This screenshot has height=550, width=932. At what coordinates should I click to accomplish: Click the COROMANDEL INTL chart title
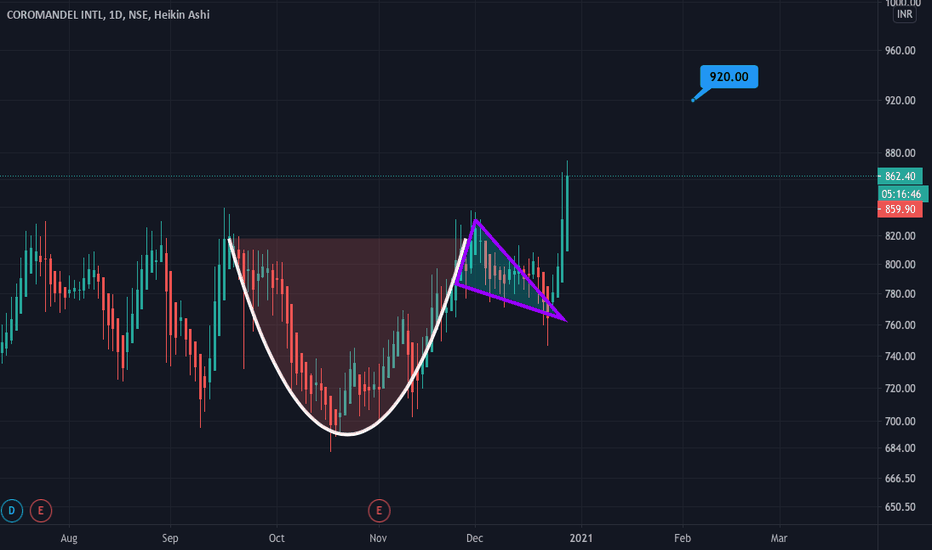[108, 14]
